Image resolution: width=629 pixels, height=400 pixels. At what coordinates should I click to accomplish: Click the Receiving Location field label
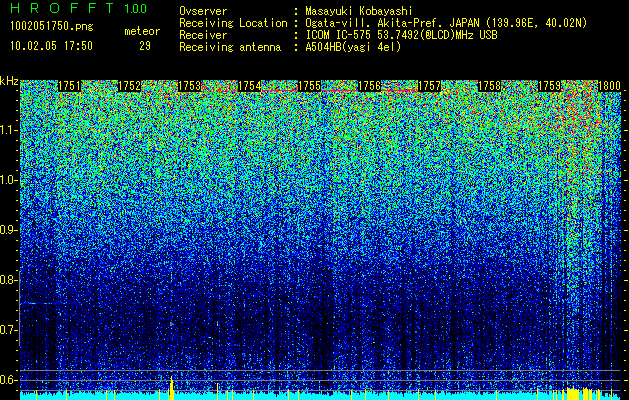click(233, 23)
